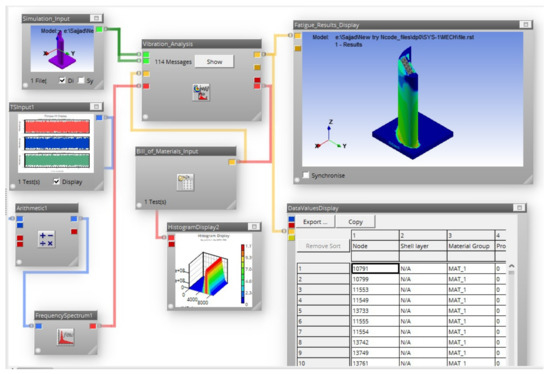The height and width of the screenshot is (374, 550).
Task: Show the 114 Messages list
Action: click(x=214, y=62)
